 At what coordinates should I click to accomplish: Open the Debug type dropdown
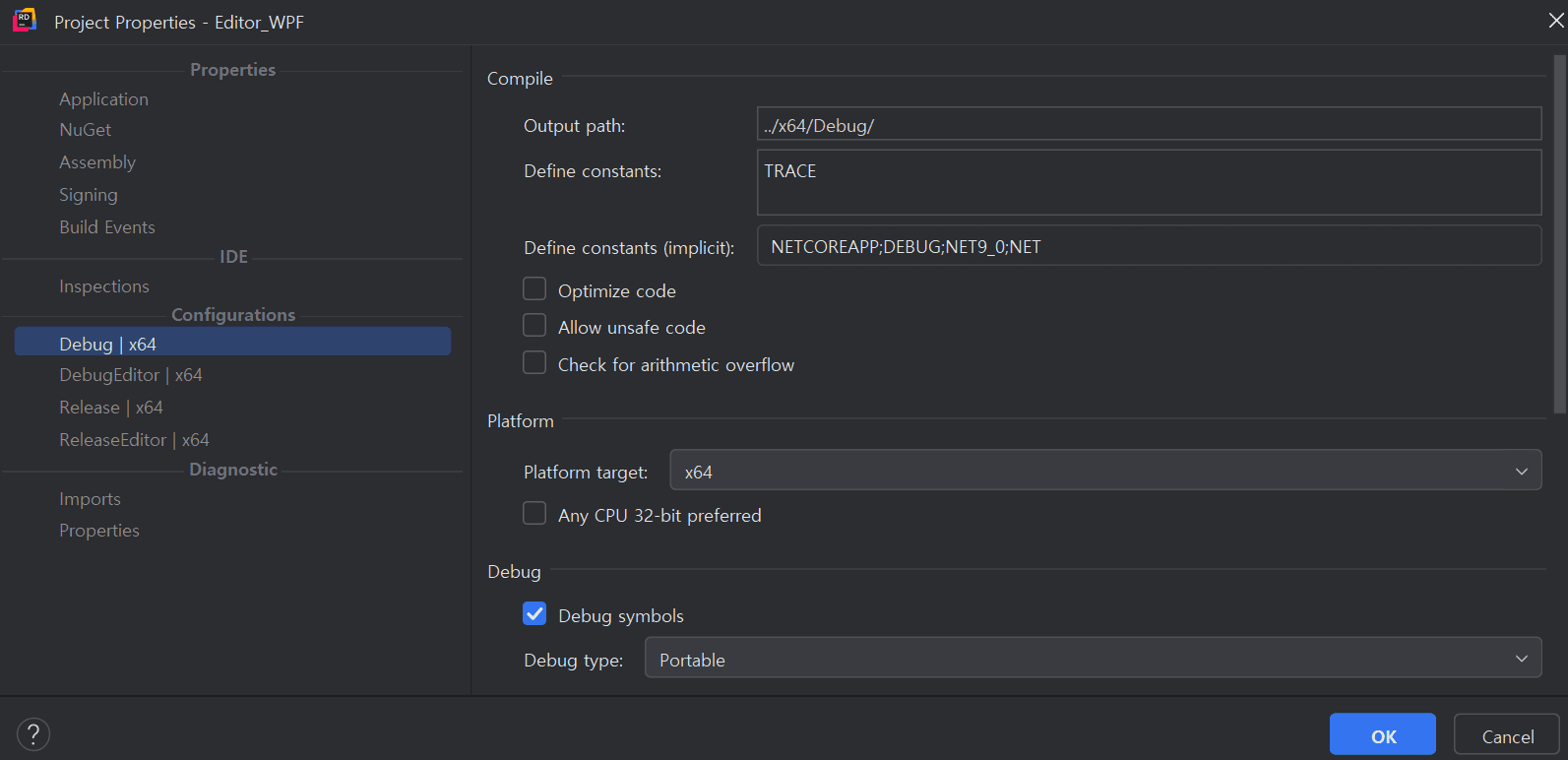tap(1093, 658)
